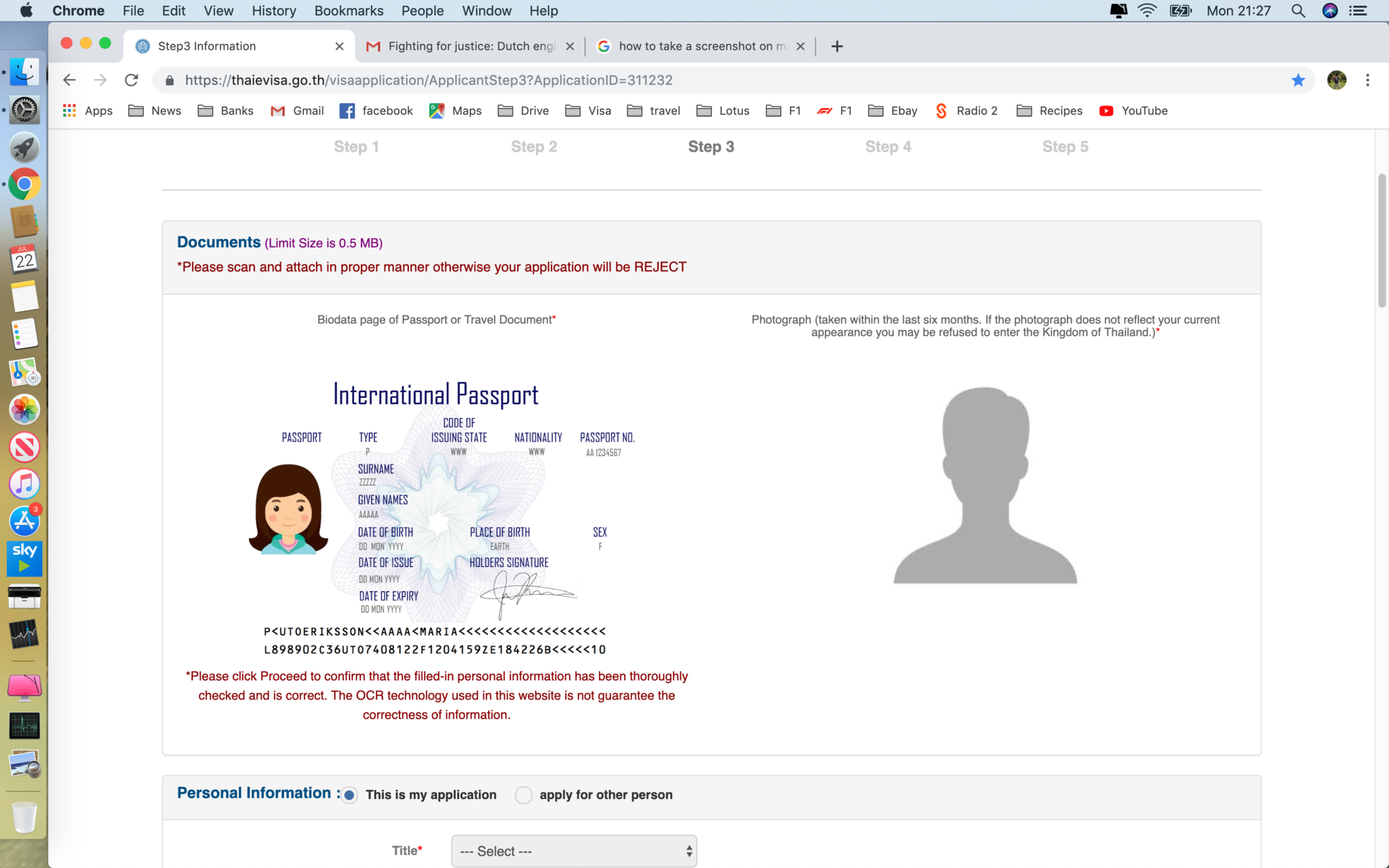Open the Apple menu

[26, 11]
